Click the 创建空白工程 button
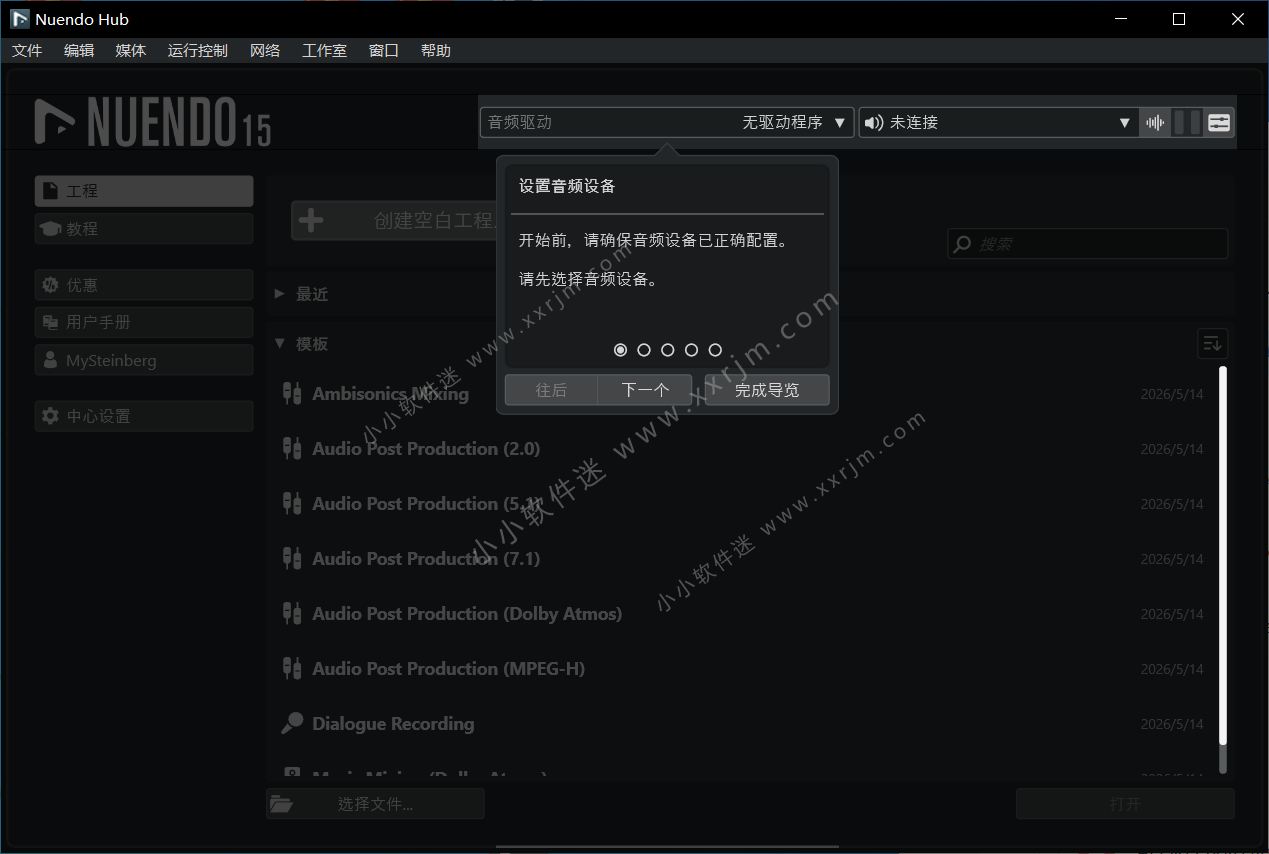 [394, 220]
